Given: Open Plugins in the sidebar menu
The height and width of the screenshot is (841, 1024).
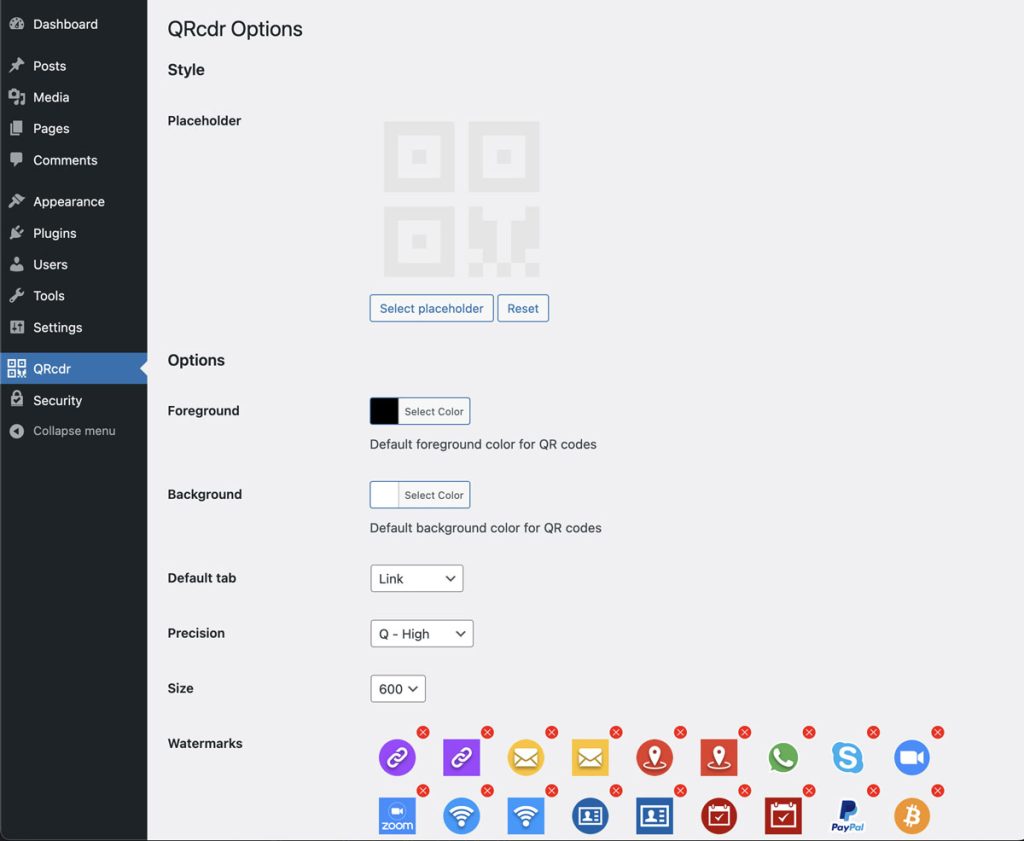Looking at the screenshot, I should [x=55, y=233].
